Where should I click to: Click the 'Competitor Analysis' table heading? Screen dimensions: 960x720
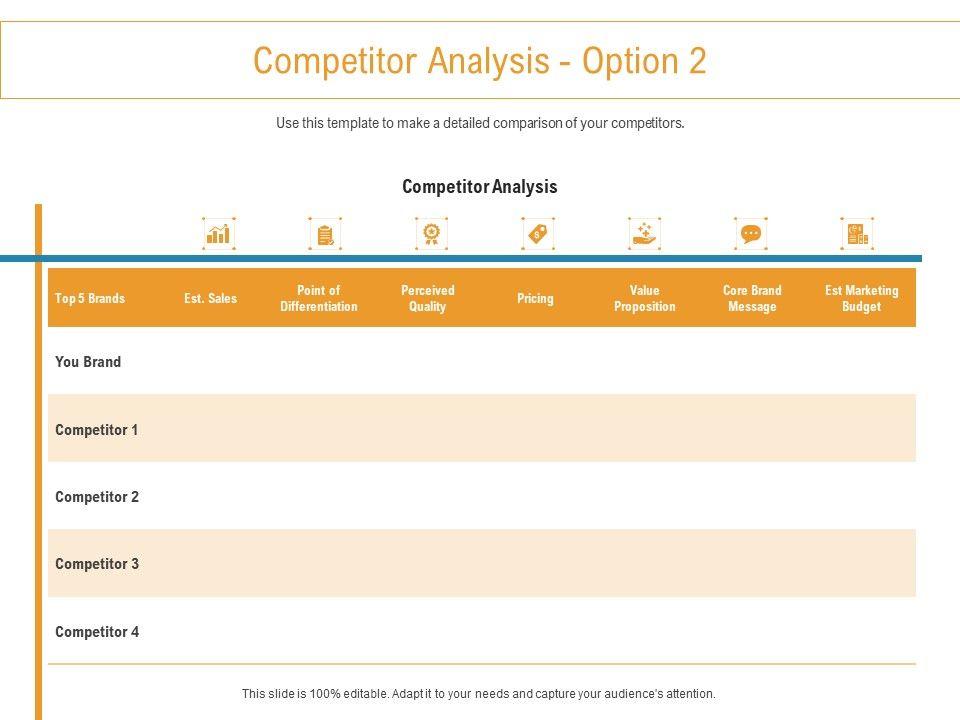480,187
